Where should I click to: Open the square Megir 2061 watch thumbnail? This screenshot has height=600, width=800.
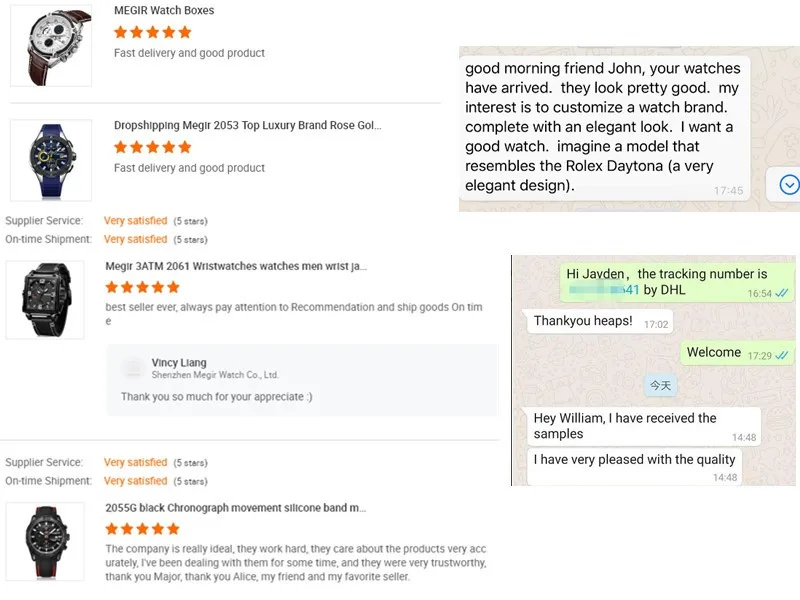[45, 300]
